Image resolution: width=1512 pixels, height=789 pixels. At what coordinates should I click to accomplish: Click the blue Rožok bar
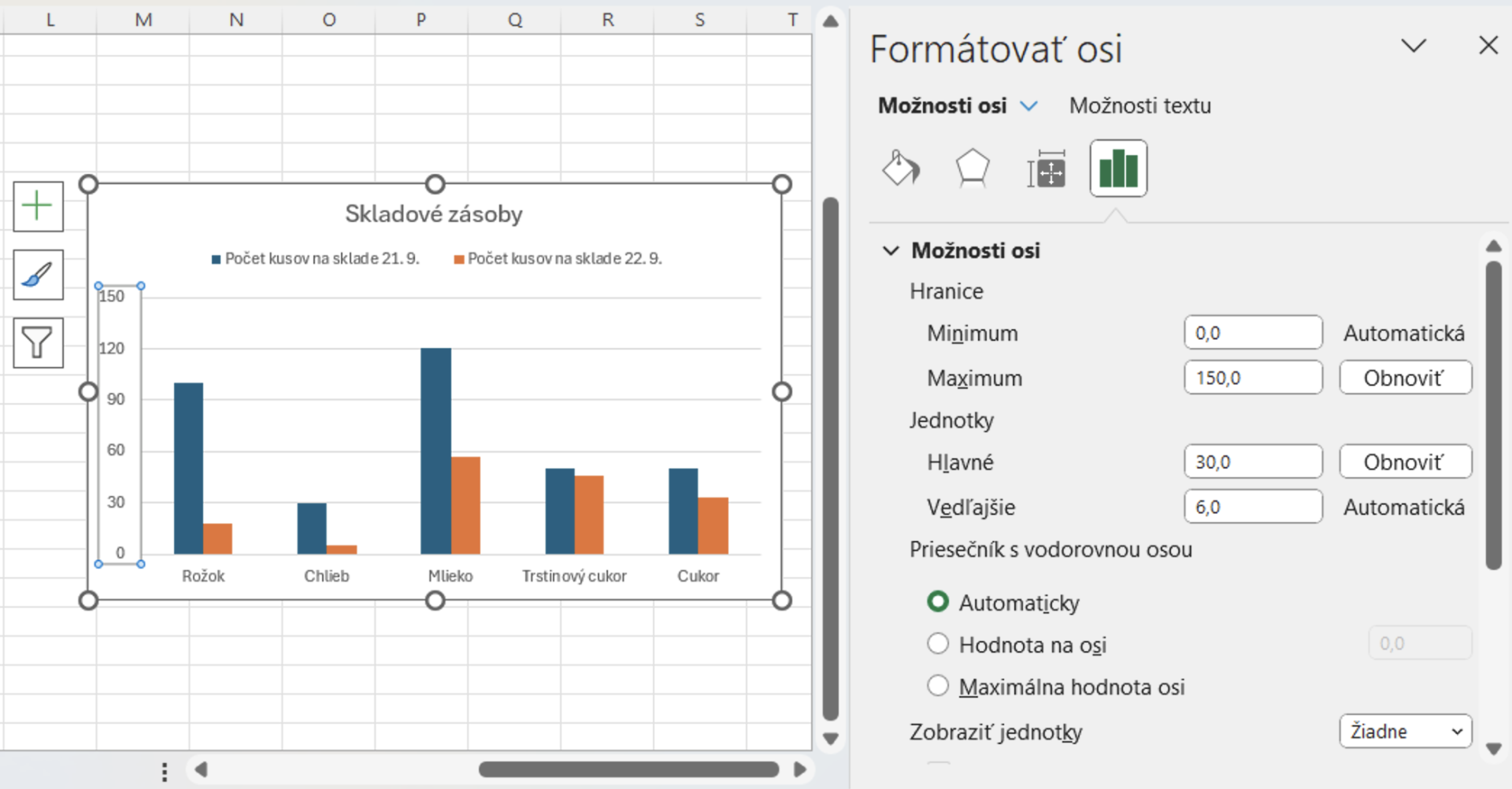188,468
